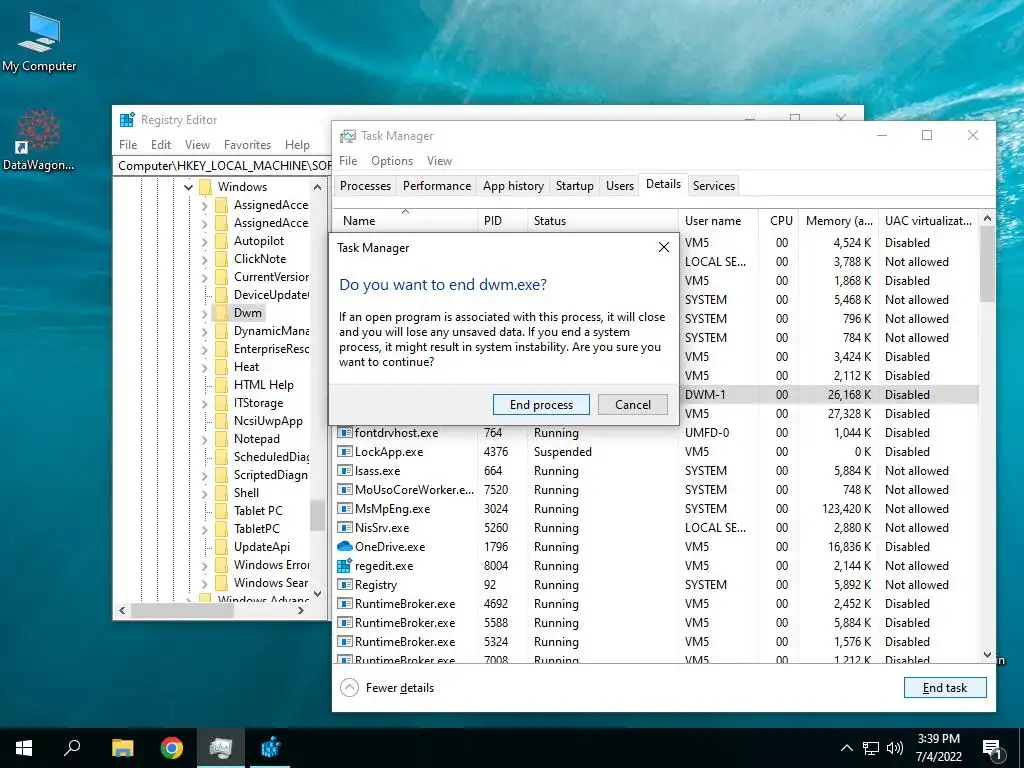
Task: Open network status tray icon
Action: [871, 748]
